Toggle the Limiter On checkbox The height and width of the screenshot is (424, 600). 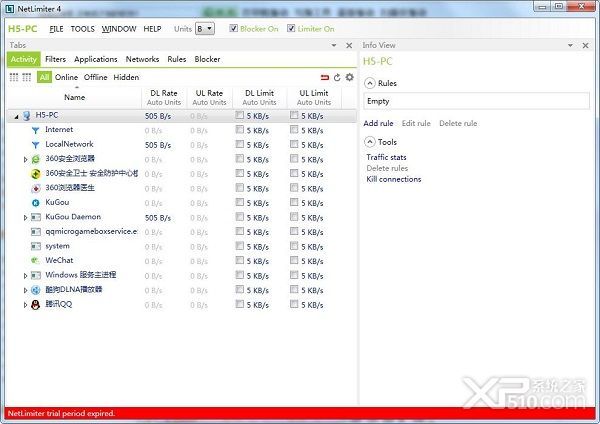pos(291,28)
